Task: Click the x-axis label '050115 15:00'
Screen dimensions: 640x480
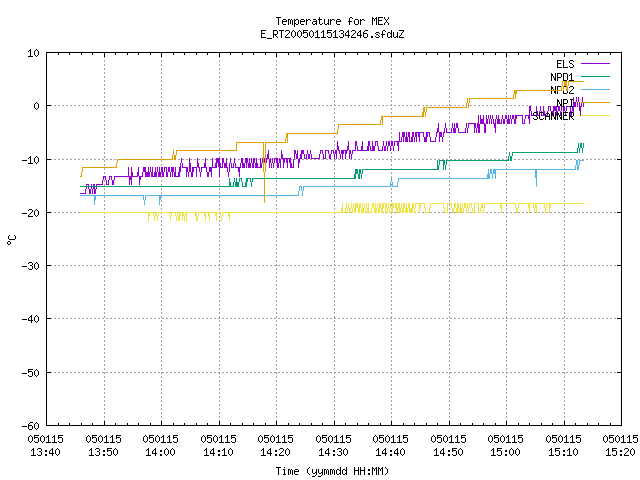Action: 506,445
